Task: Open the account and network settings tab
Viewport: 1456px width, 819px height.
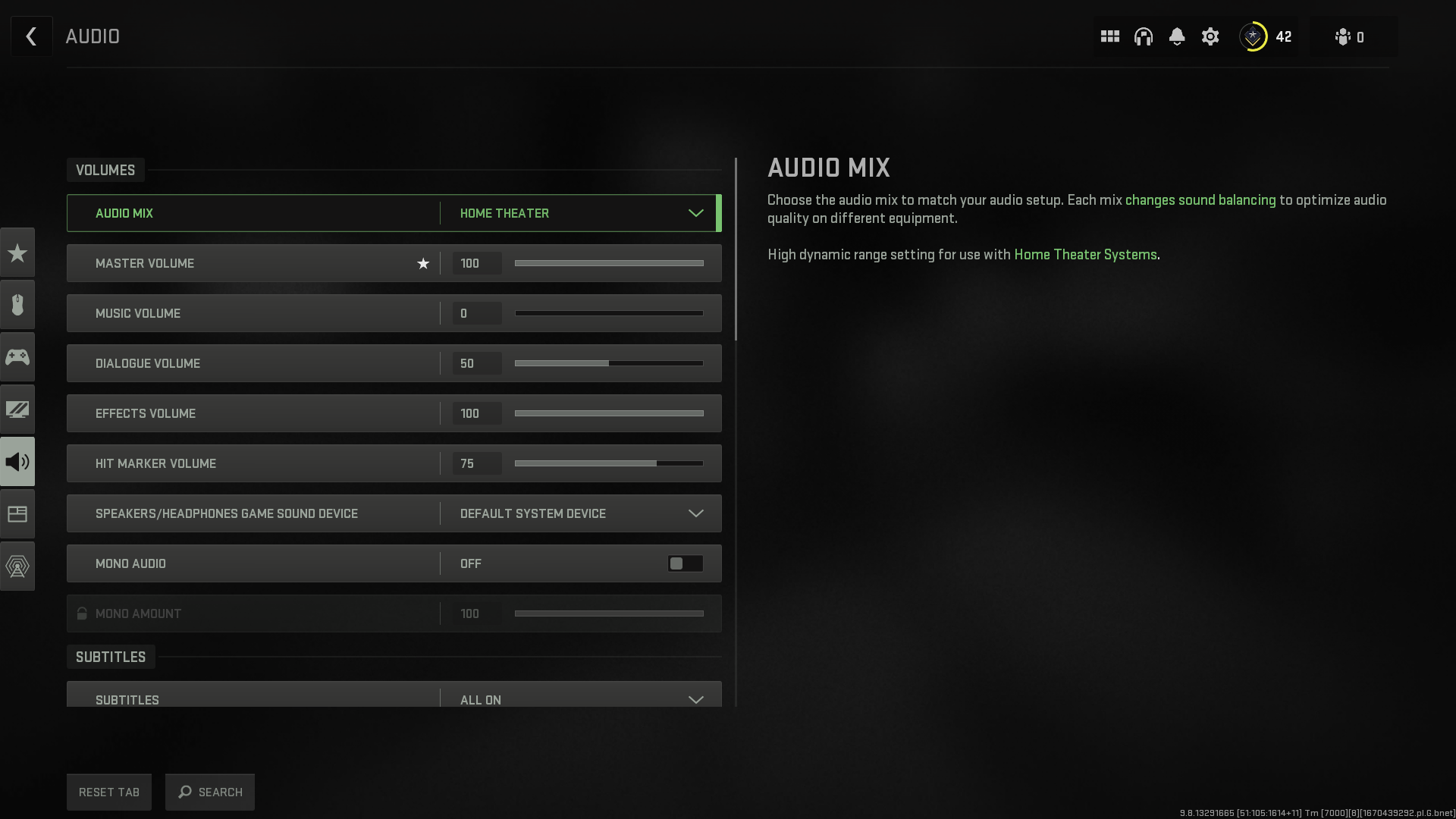Action: (17, 566)
